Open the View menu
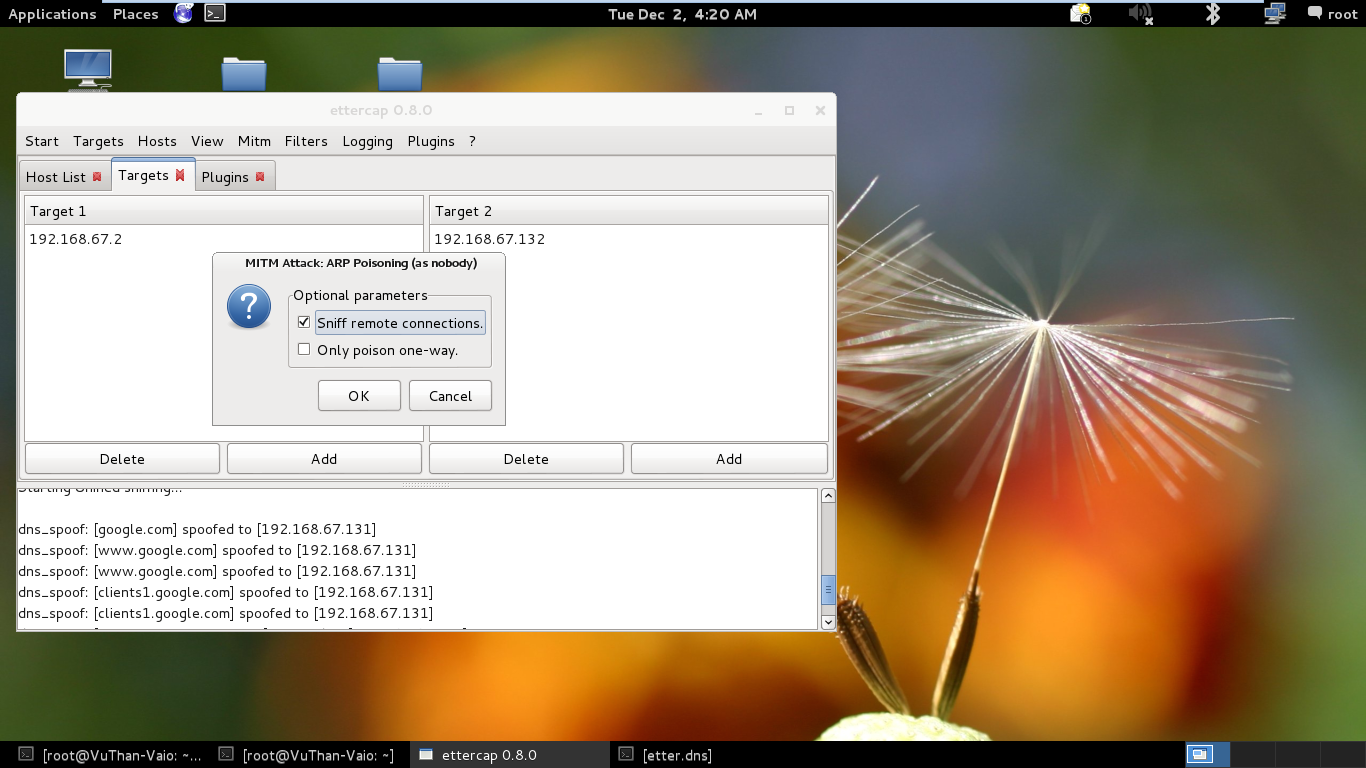This screenshot has height=768, width=1366. 207,141
